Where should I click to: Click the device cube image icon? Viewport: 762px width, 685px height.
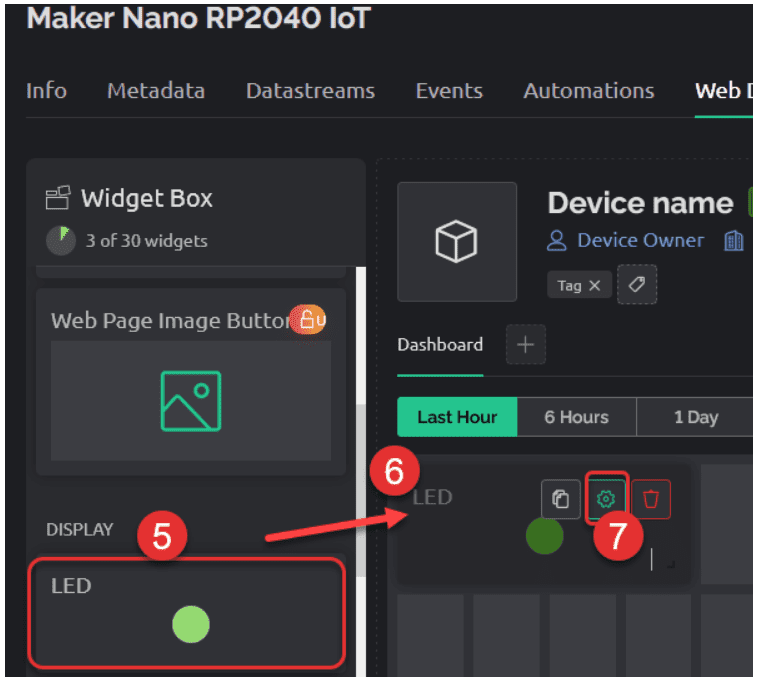tap(457, 242)
